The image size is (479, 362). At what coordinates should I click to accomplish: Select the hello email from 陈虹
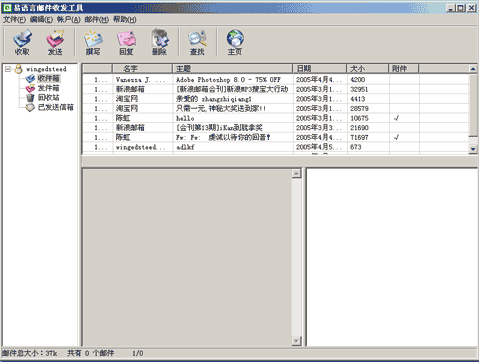(x=275, y=118)
